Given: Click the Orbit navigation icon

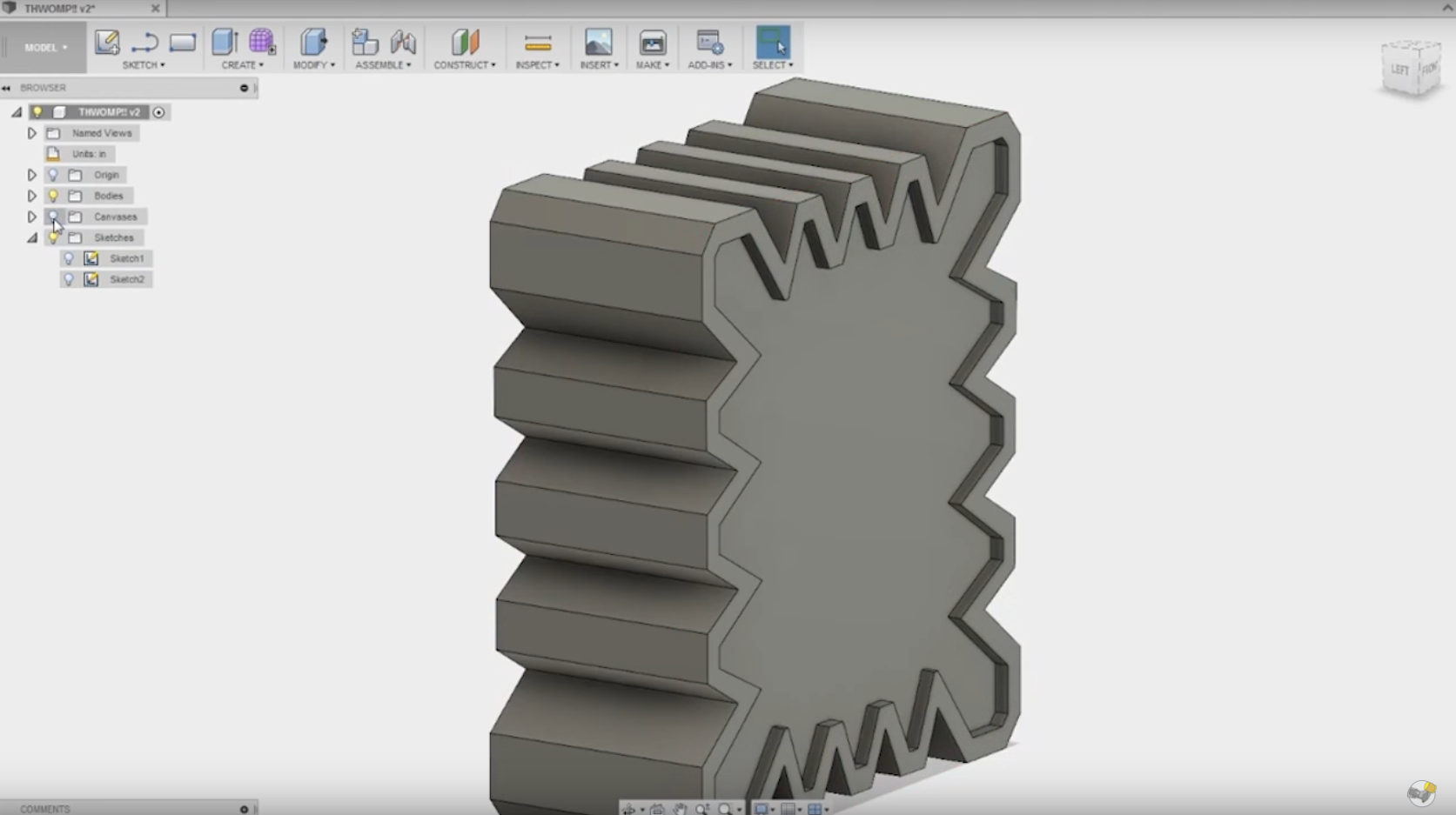Looking at the screenshot, I should tap(628, 809).
